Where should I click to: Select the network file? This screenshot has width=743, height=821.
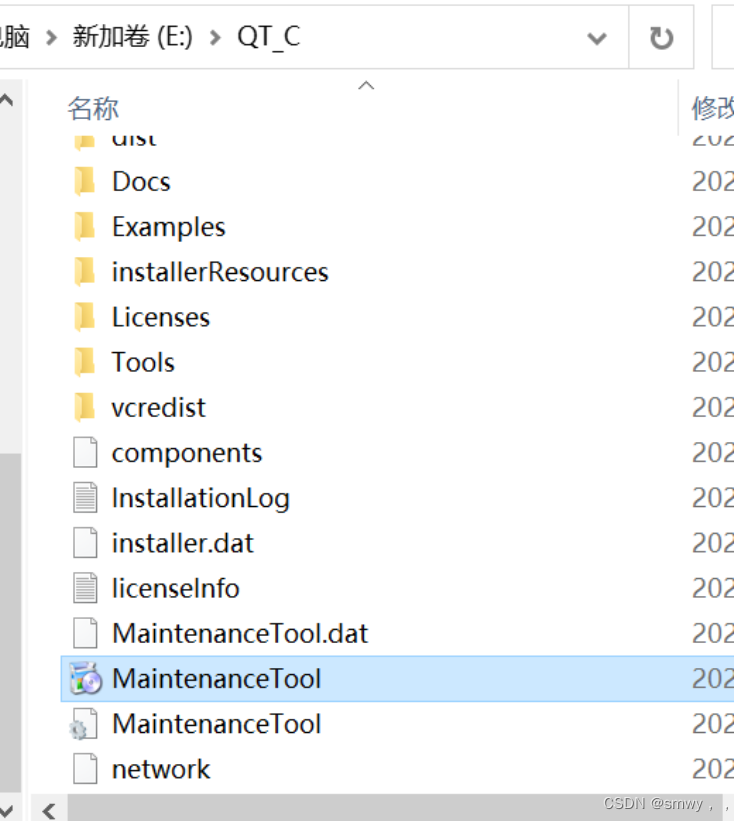click(159, 768)
